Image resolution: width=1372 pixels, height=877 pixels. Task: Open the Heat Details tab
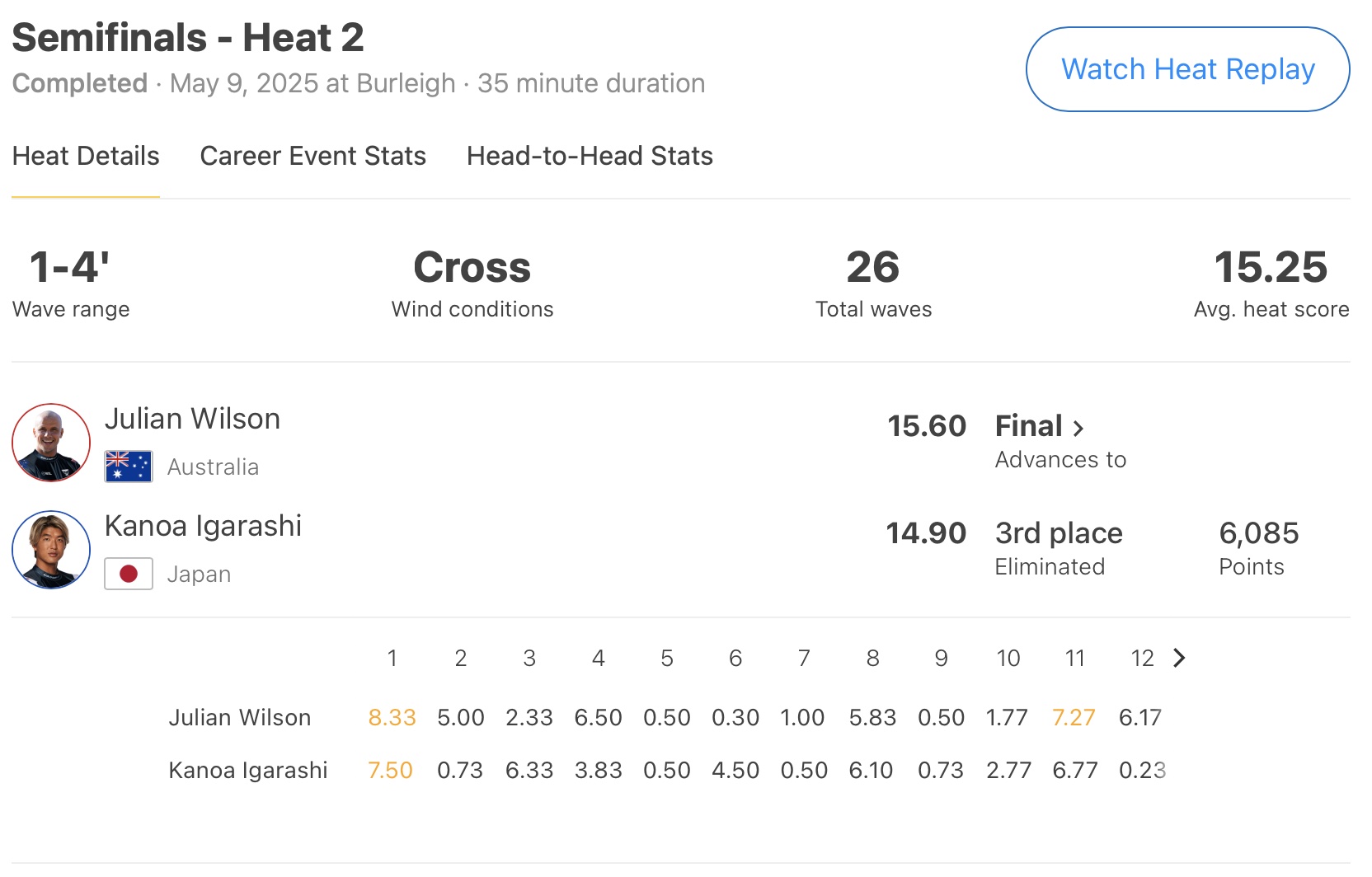click(86, 156)
